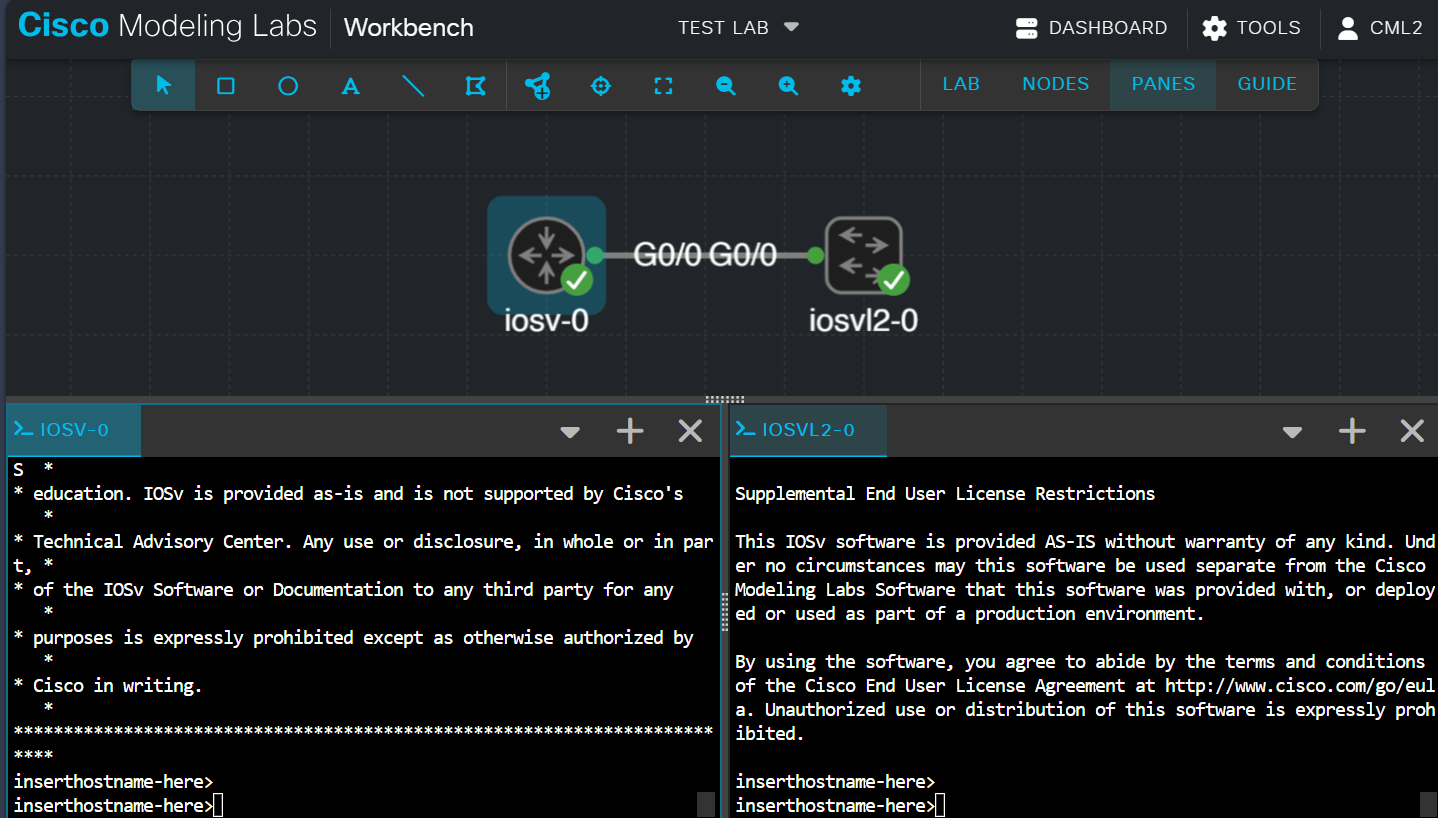
Task: Switch to the IOSVL2-0 console tab
Action: point(808,430)
